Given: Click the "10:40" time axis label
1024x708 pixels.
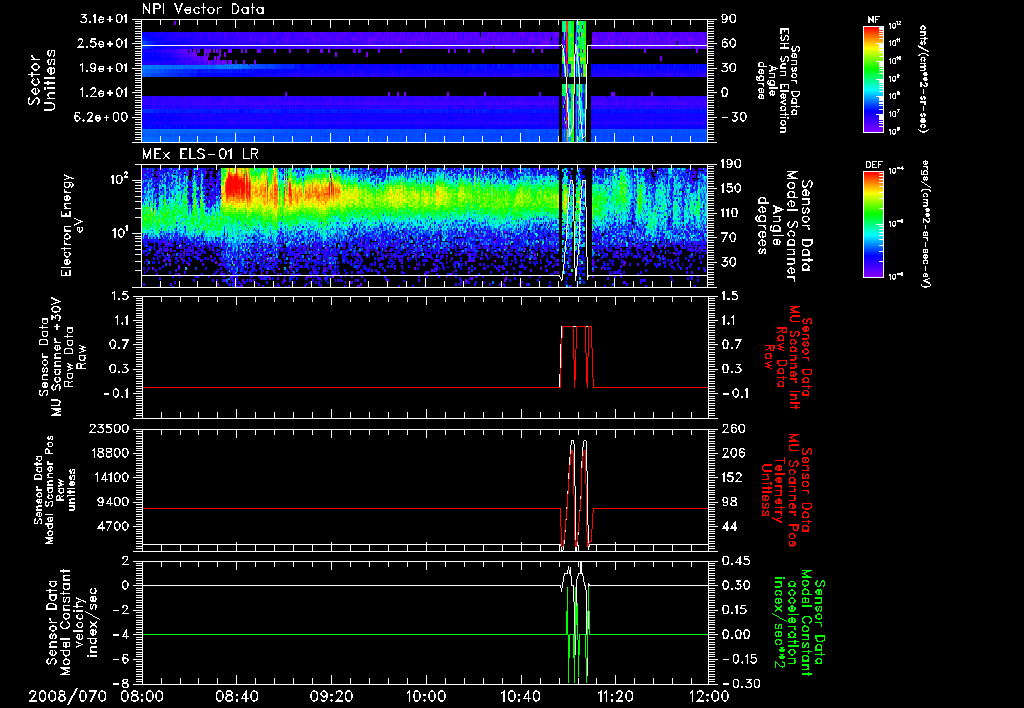Looking at the screenshot, I should 520,697.
